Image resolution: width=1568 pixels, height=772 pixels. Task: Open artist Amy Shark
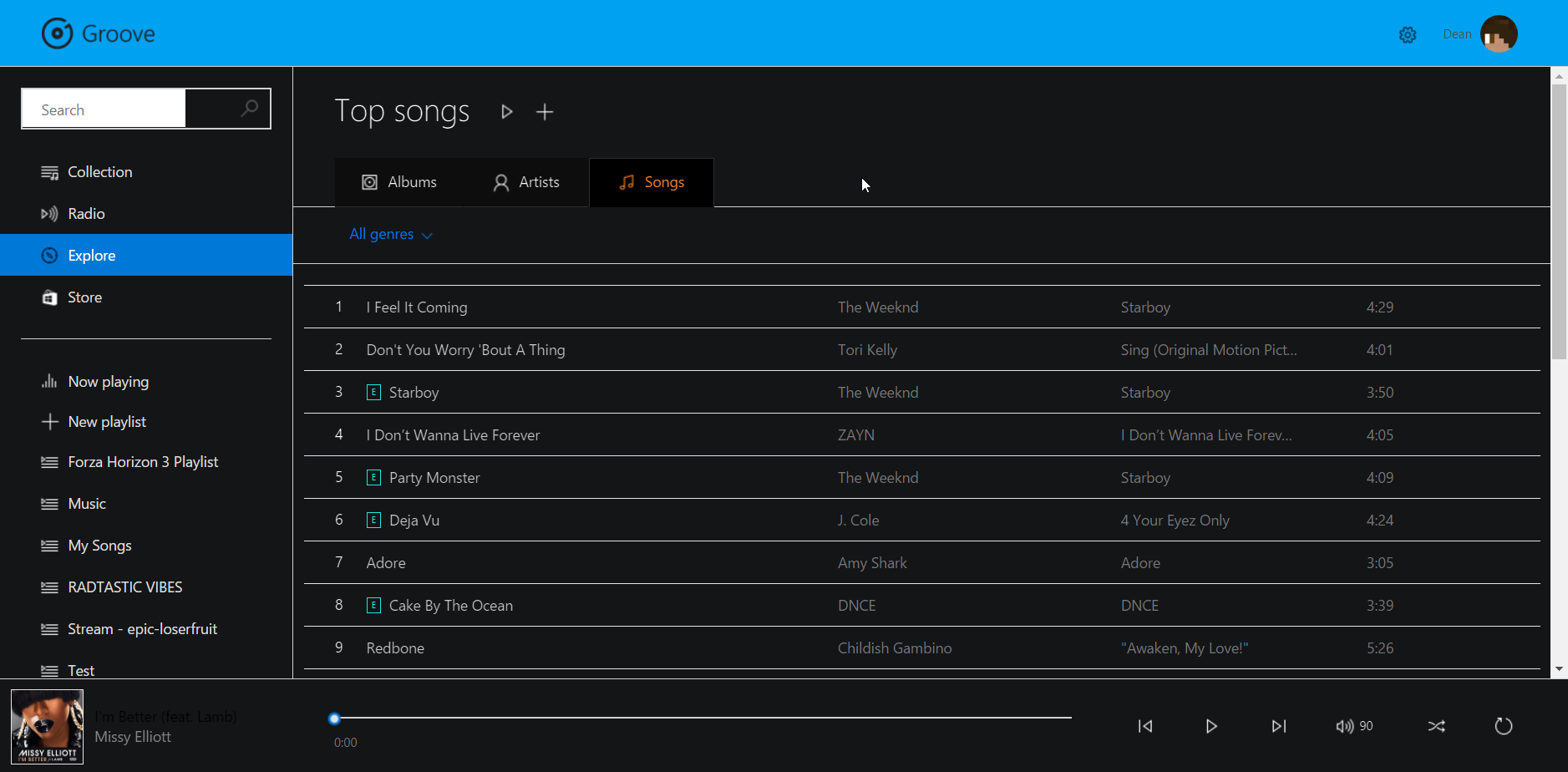pyautogui.click(x=872, y=563)
